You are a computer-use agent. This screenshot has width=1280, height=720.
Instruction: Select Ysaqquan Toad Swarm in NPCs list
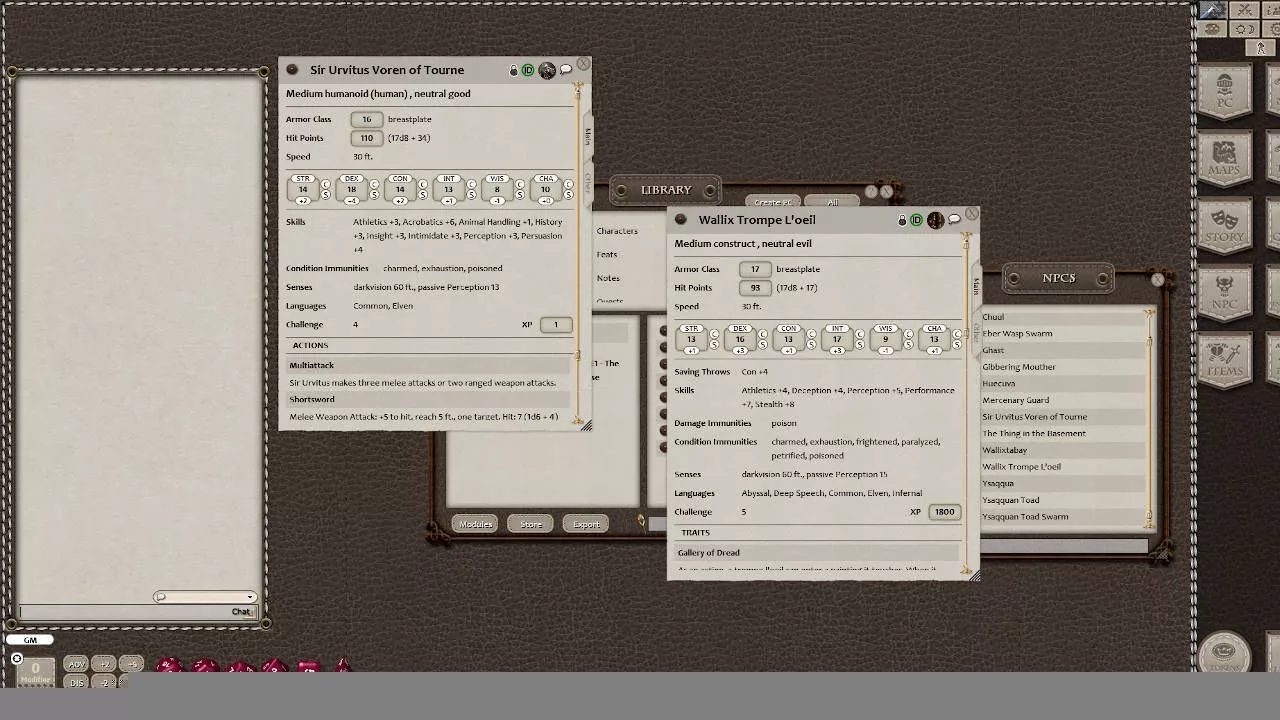pyautogui.click(x=1063, y=517)
